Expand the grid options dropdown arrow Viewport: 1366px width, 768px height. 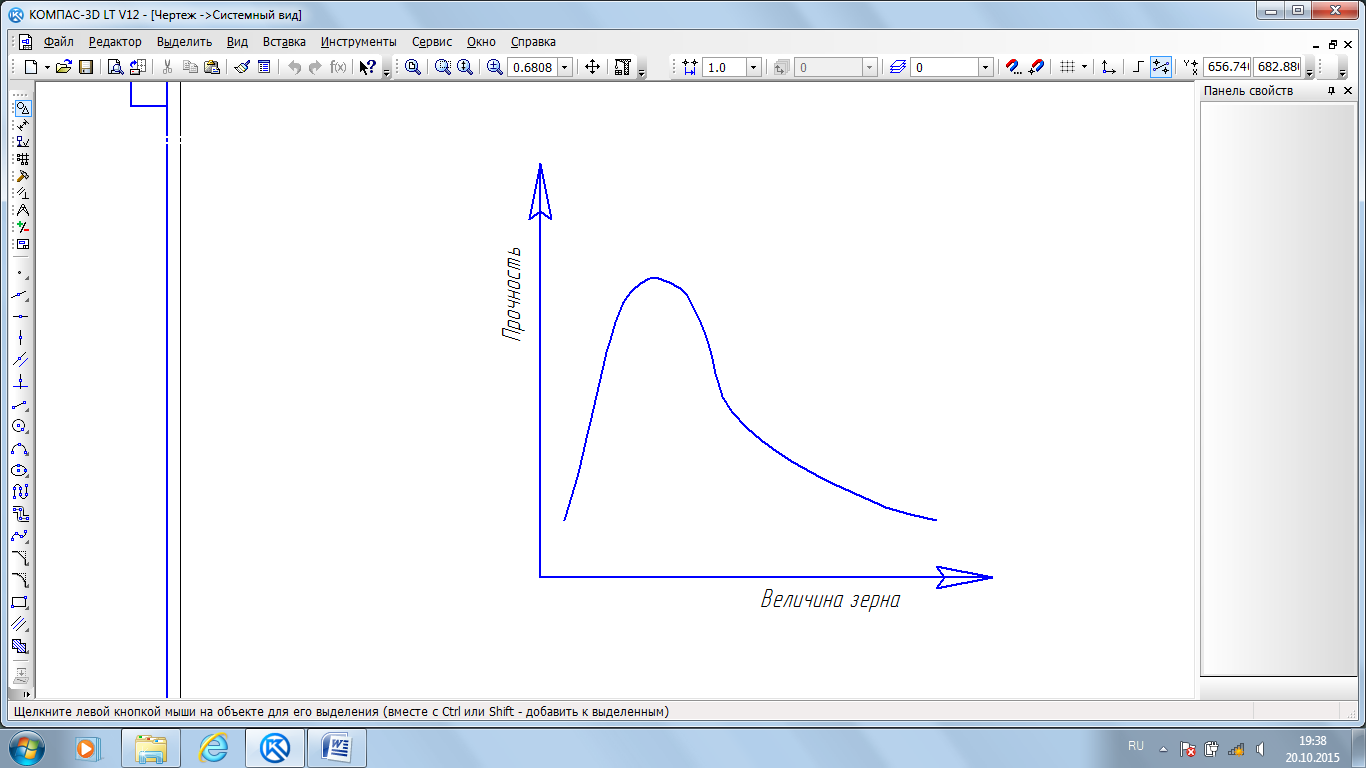tap(1084, 67)
